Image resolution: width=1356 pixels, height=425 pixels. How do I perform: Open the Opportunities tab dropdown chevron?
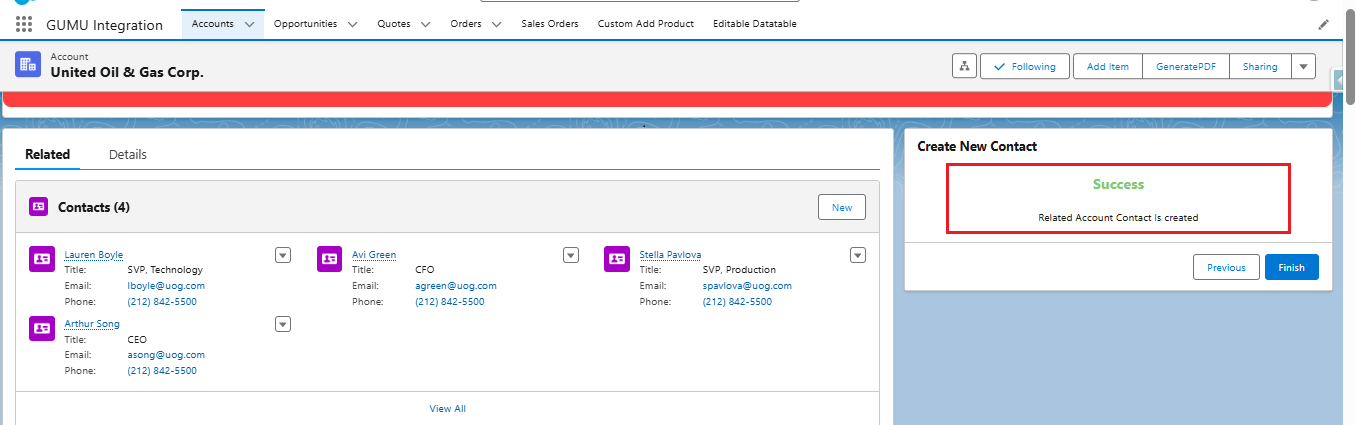pyautogui.click(x=352, y=24)
